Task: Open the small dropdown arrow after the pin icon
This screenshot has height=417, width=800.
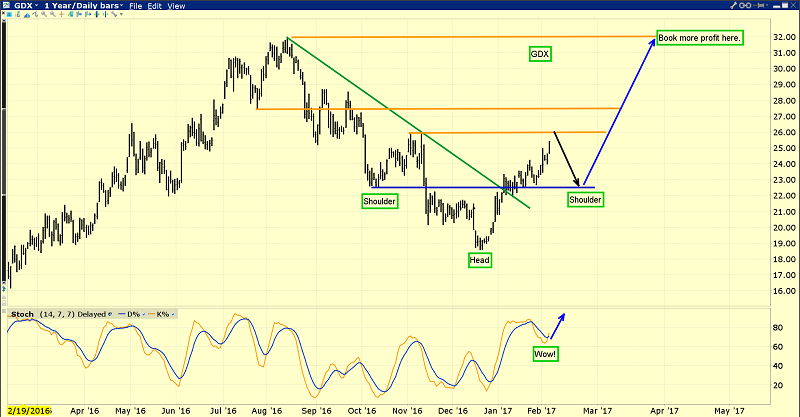Action: pos(767,5)
